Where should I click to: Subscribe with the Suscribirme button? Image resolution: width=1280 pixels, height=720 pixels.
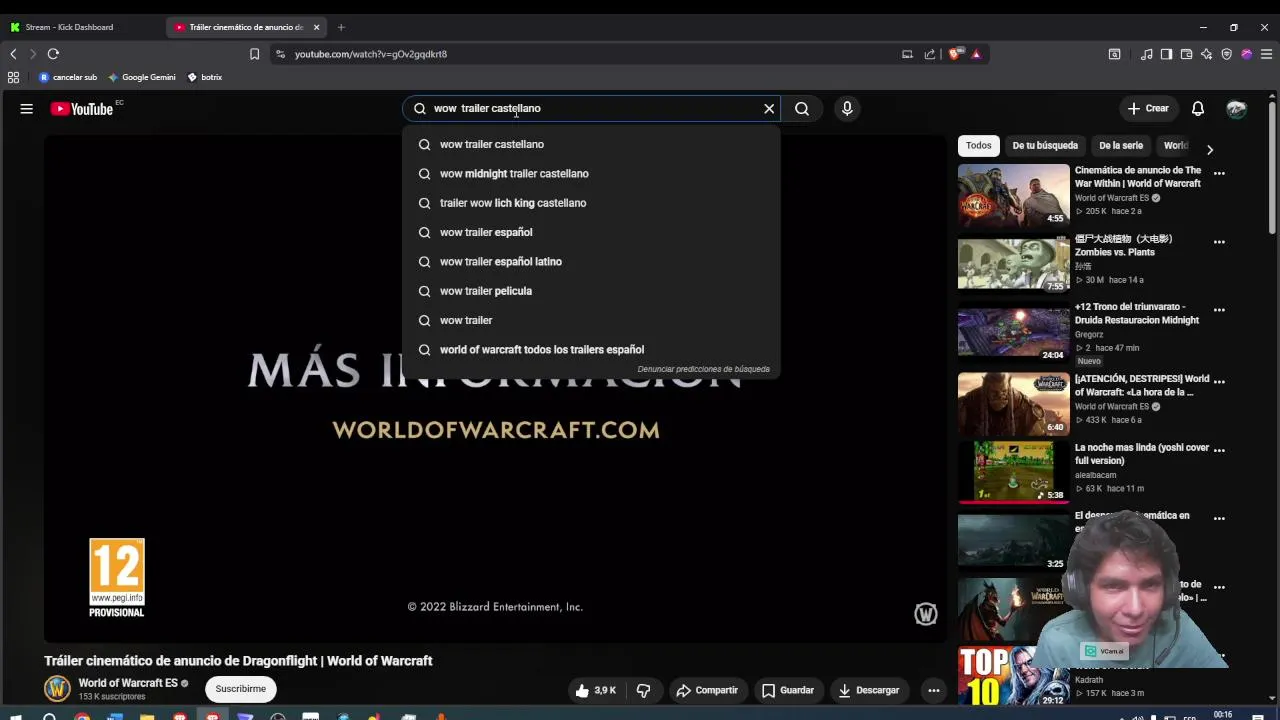(x=241, y=689)
